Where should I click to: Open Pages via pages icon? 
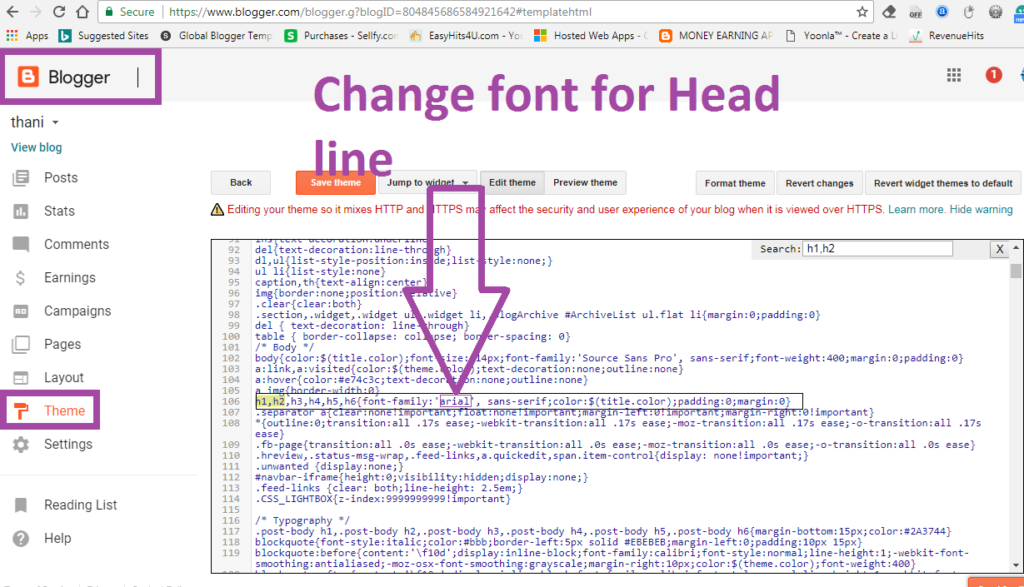(x=21, y=344)
